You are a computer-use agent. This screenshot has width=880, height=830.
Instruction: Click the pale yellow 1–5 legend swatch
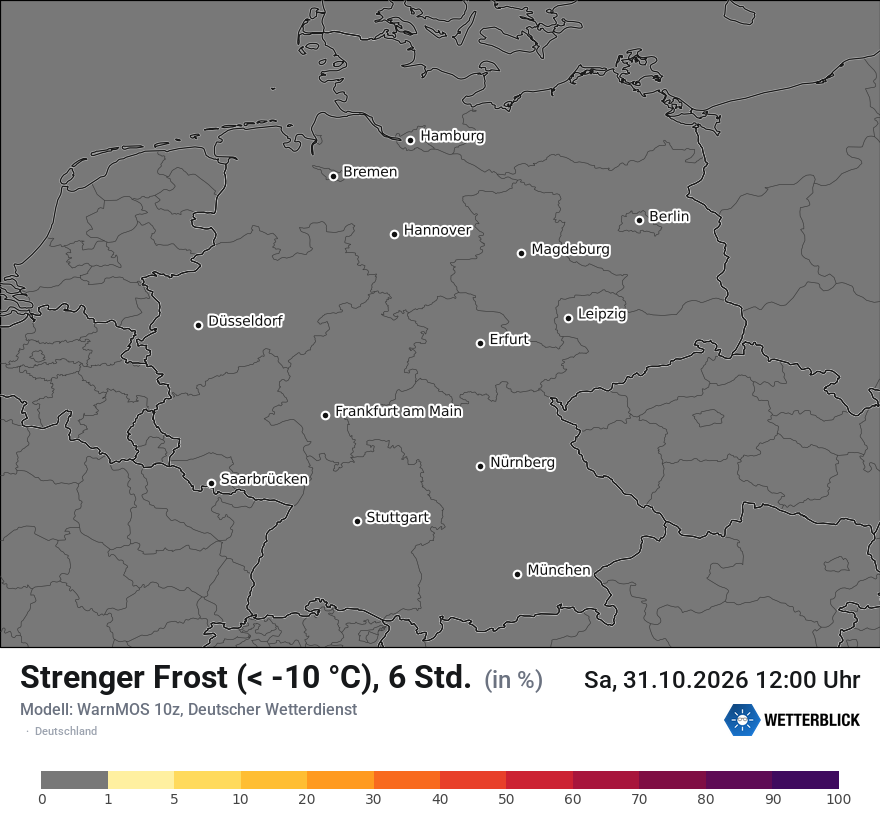141,779
